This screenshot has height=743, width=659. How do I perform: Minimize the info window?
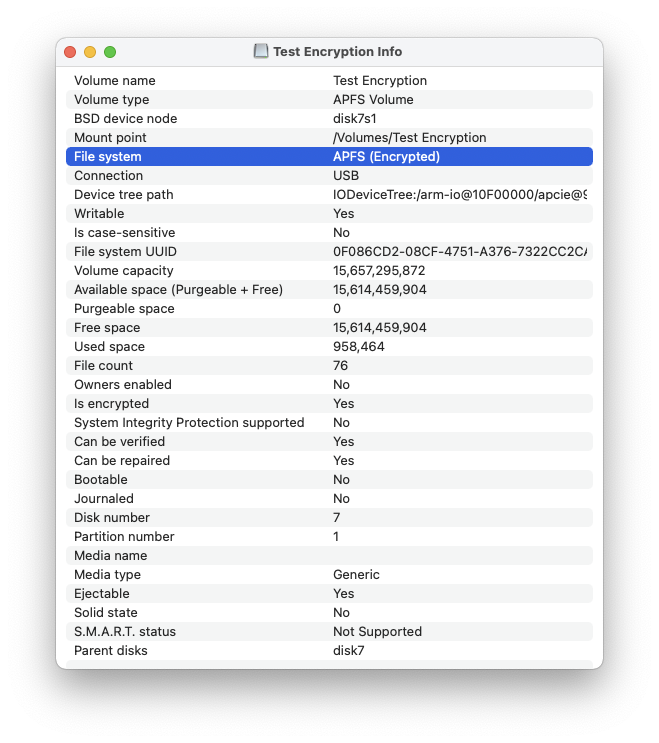(90, 52)
